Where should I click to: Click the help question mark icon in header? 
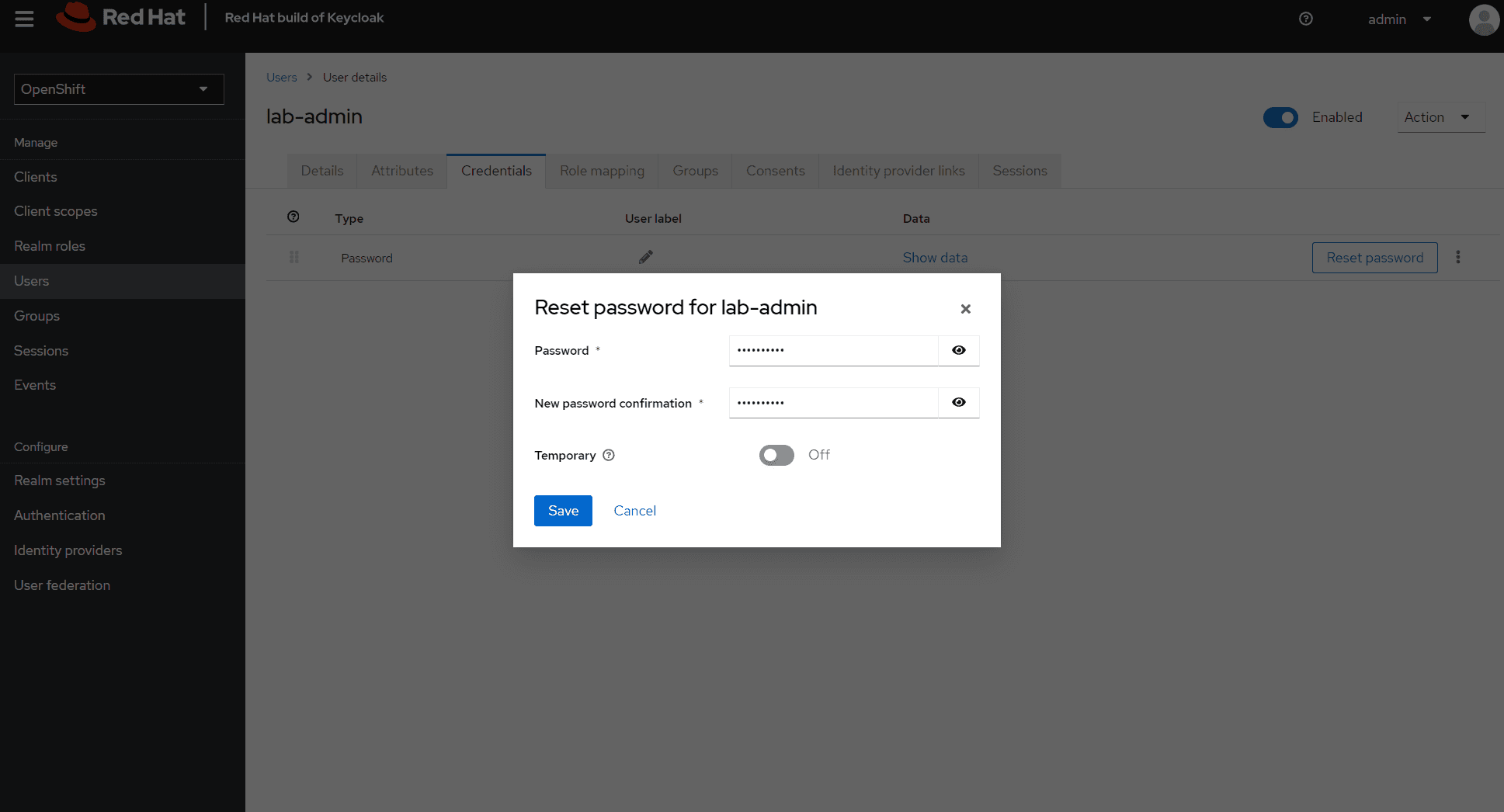[x=1306, y=19]
